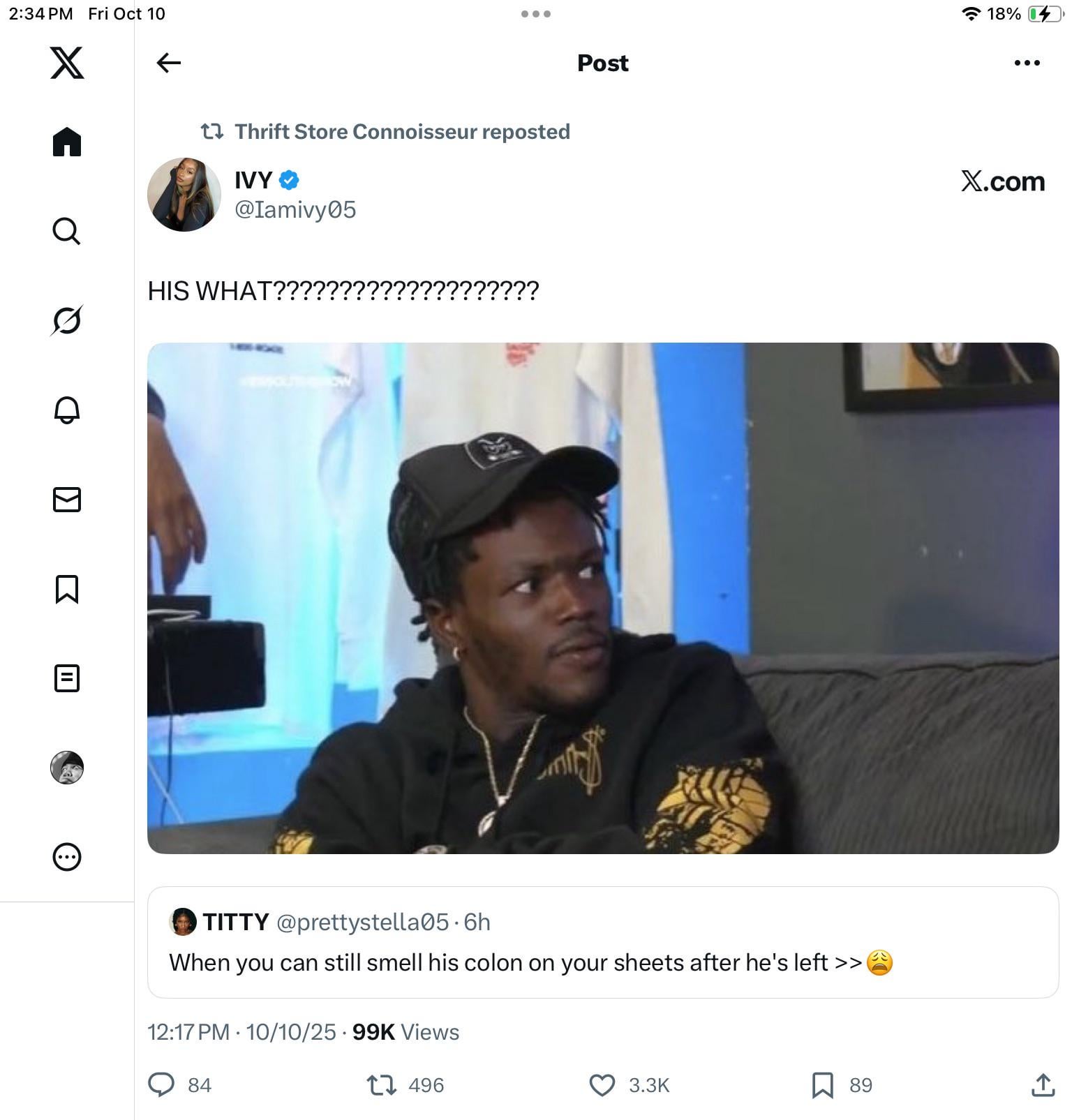Enlarge the post's photo
Viewport: 1072px width, 1120px height.
click(602, 598)
